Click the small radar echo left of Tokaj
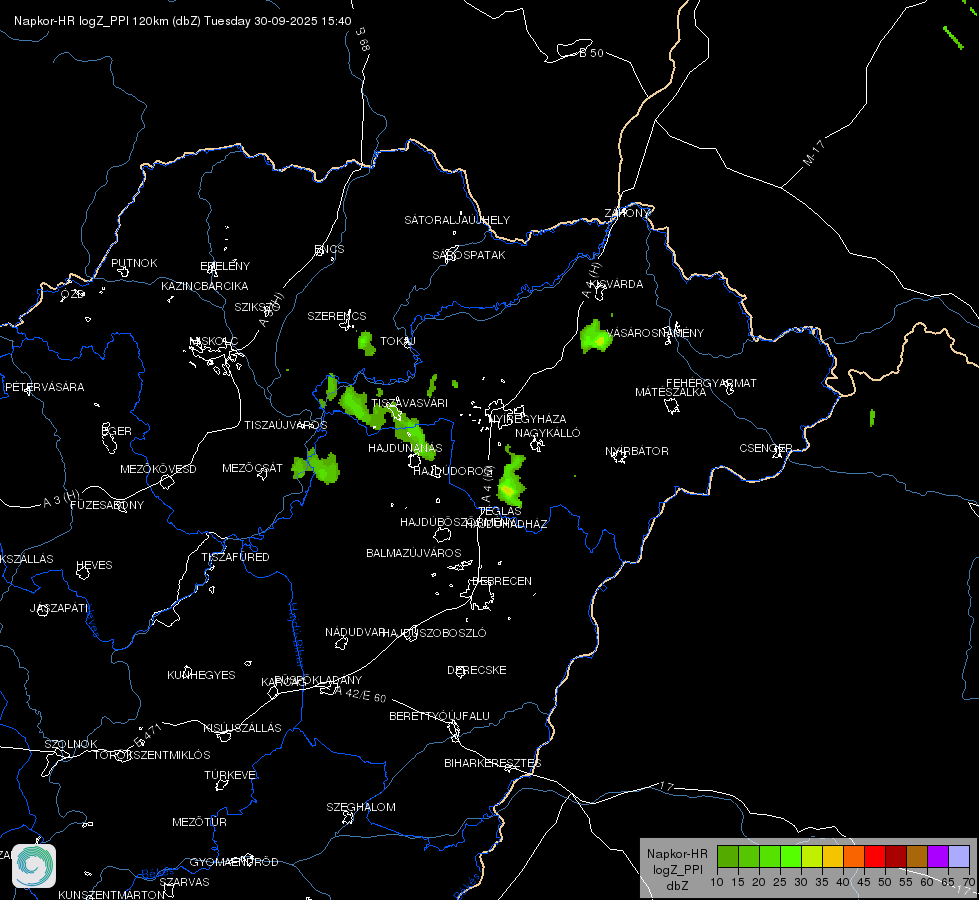 [x=366, y=343]
